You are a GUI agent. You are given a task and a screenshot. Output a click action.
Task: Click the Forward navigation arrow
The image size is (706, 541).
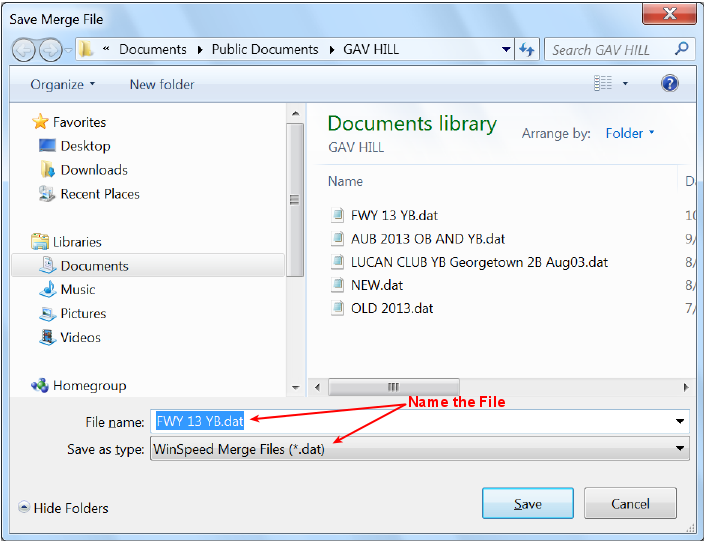coord(50,50)
